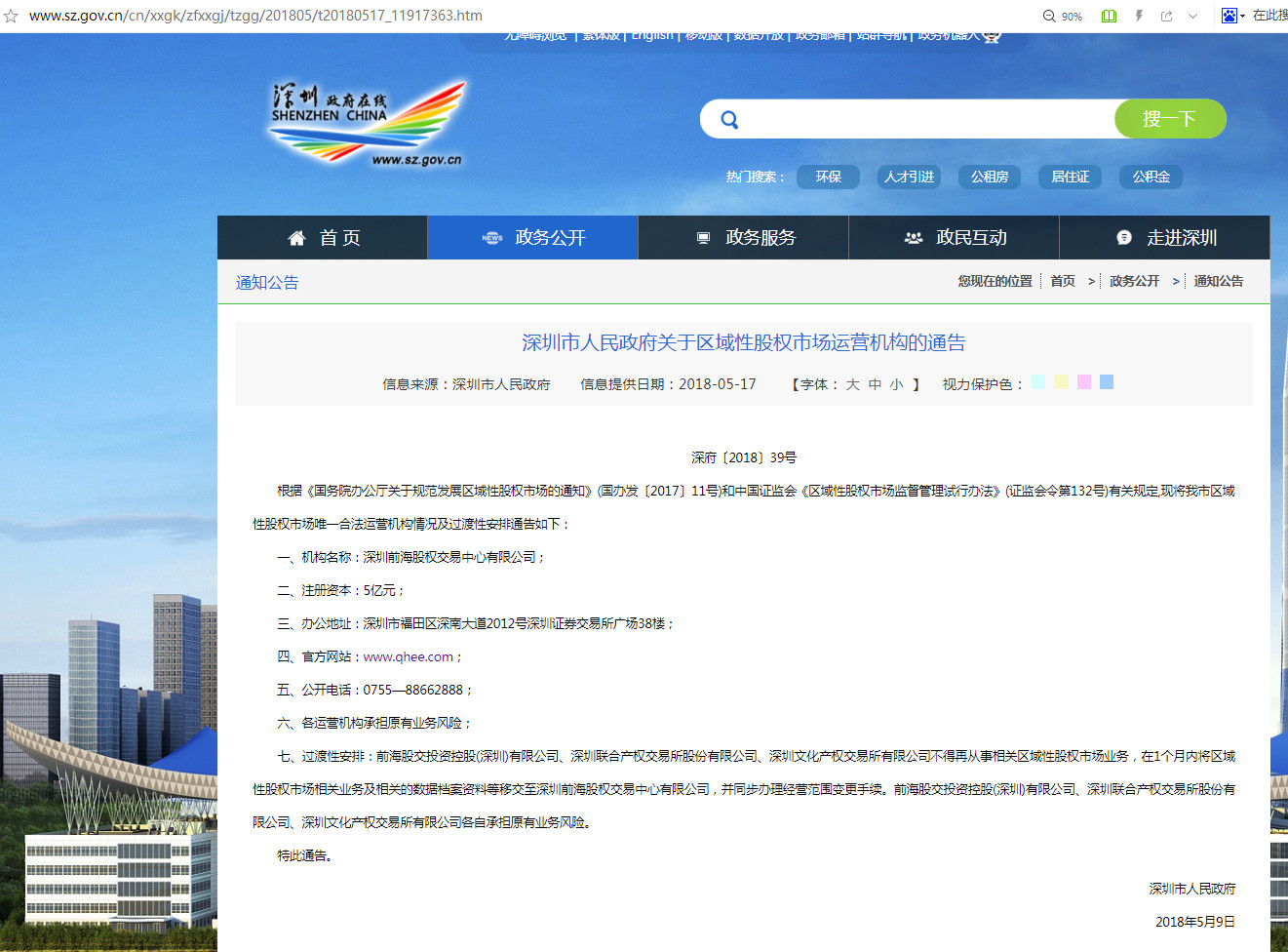Click the lightning bolt speed mode icon
This screenshot has width=1288, height=952.
coord(1139,17)
